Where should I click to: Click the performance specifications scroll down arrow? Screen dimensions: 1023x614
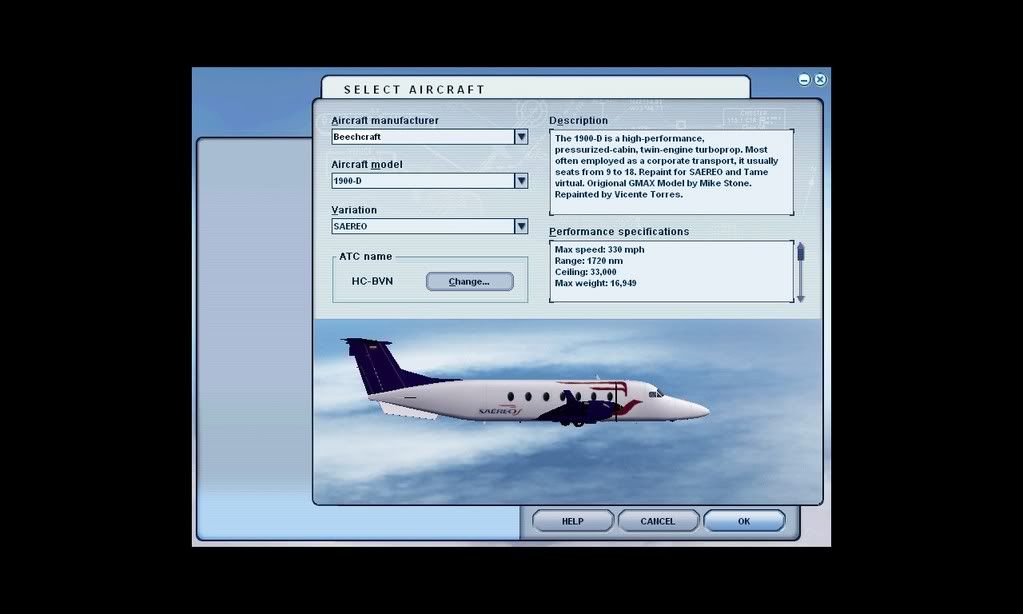tap(801, 299)
